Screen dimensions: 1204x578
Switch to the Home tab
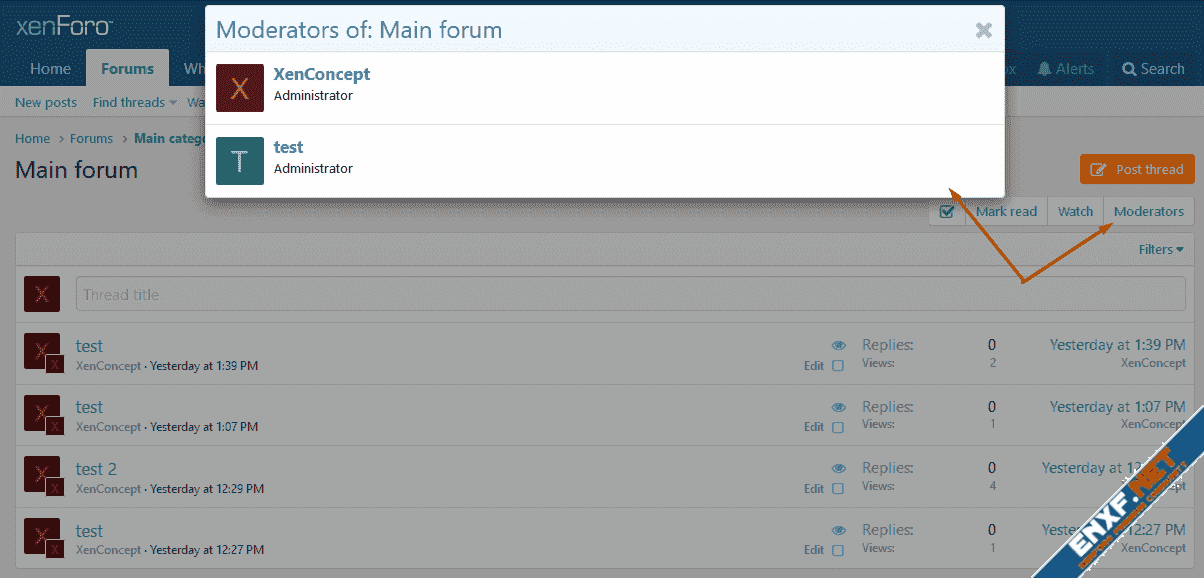coord(50,69)
